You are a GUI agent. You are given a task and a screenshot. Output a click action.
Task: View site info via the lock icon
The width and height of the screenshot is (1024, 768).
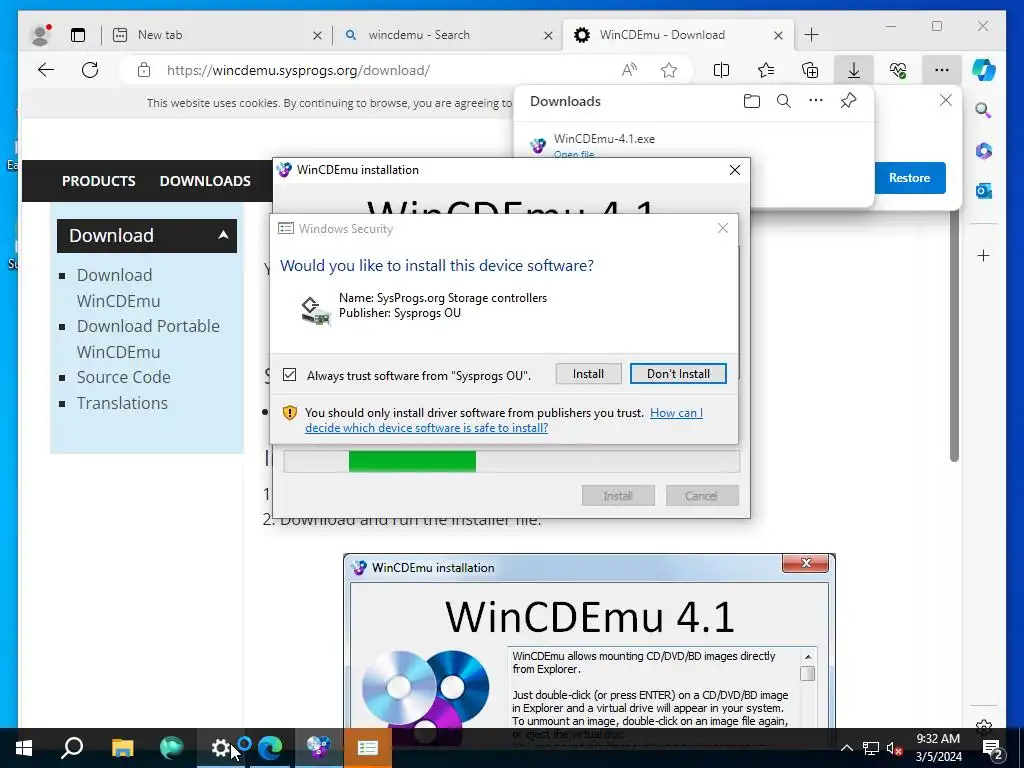[144, 70]
